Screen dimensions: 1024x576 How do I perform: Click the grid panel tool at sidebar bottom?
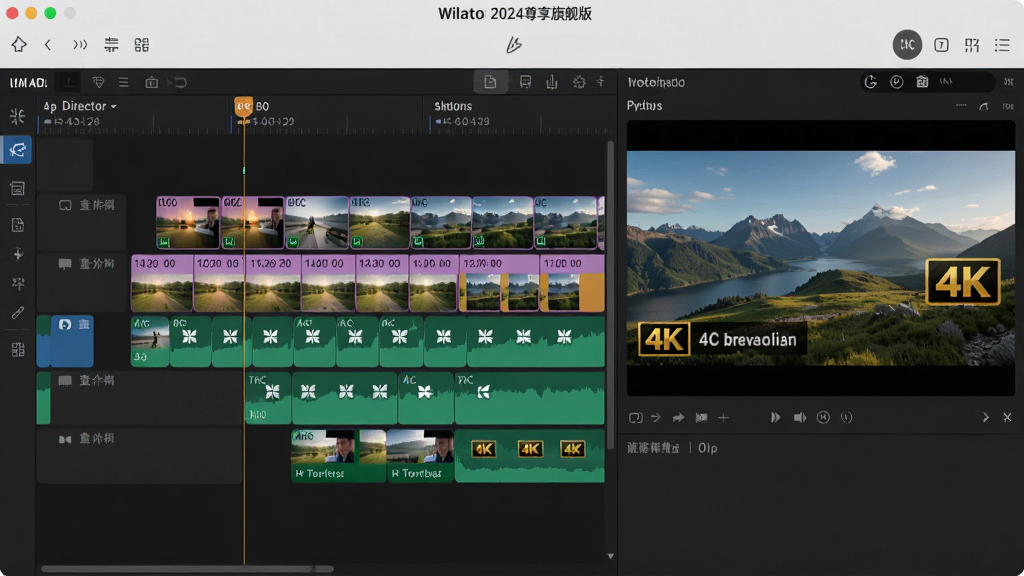pos(18,349)
